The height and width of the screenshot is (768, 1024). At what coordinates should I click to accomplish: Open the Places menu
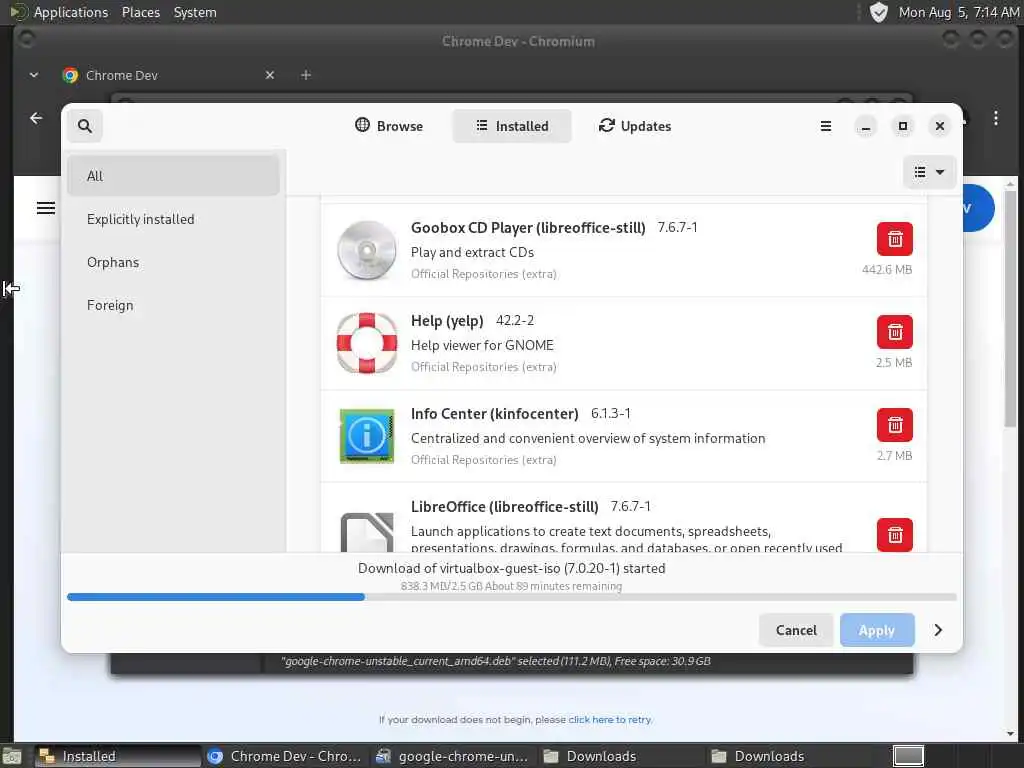140,12
